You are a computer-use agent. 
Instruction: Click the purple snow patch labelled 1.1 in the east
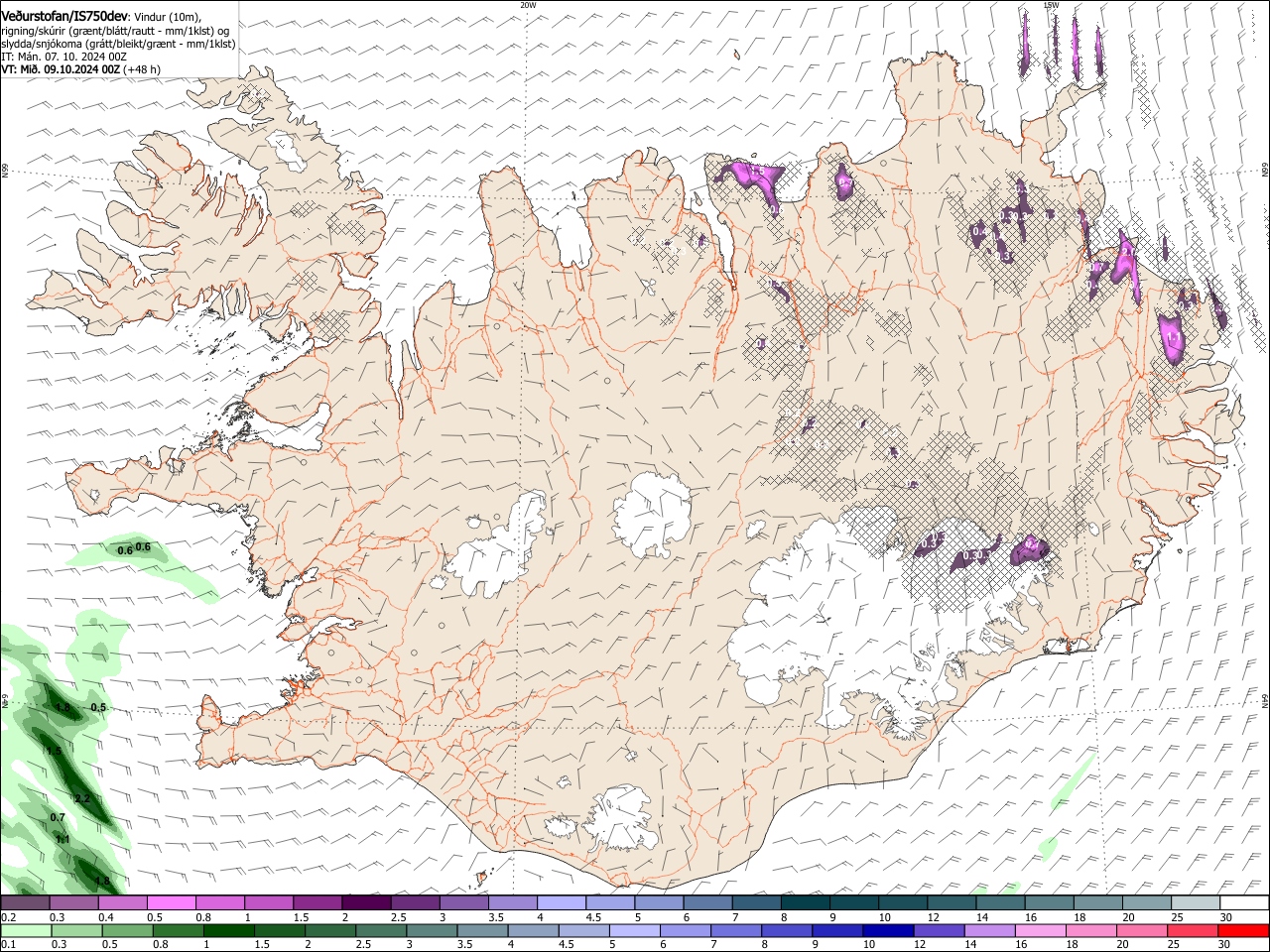coord(1173,338)
